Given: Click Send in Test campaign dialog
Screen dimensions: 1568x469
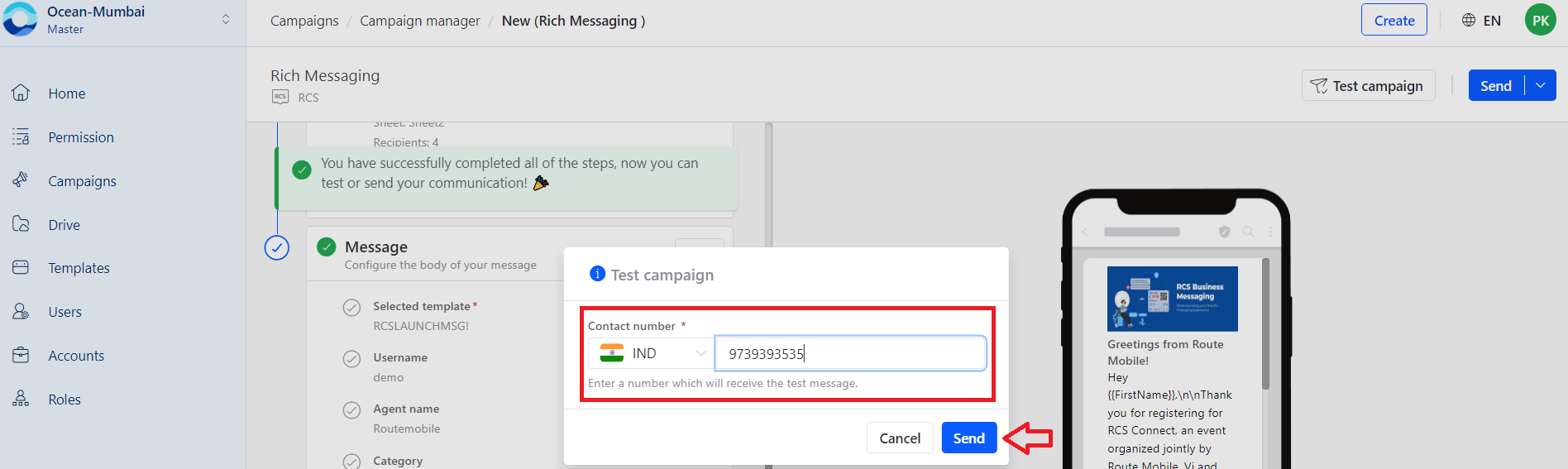Looking at the screenshot, I should pyautogui.click(x=969, y=438).
